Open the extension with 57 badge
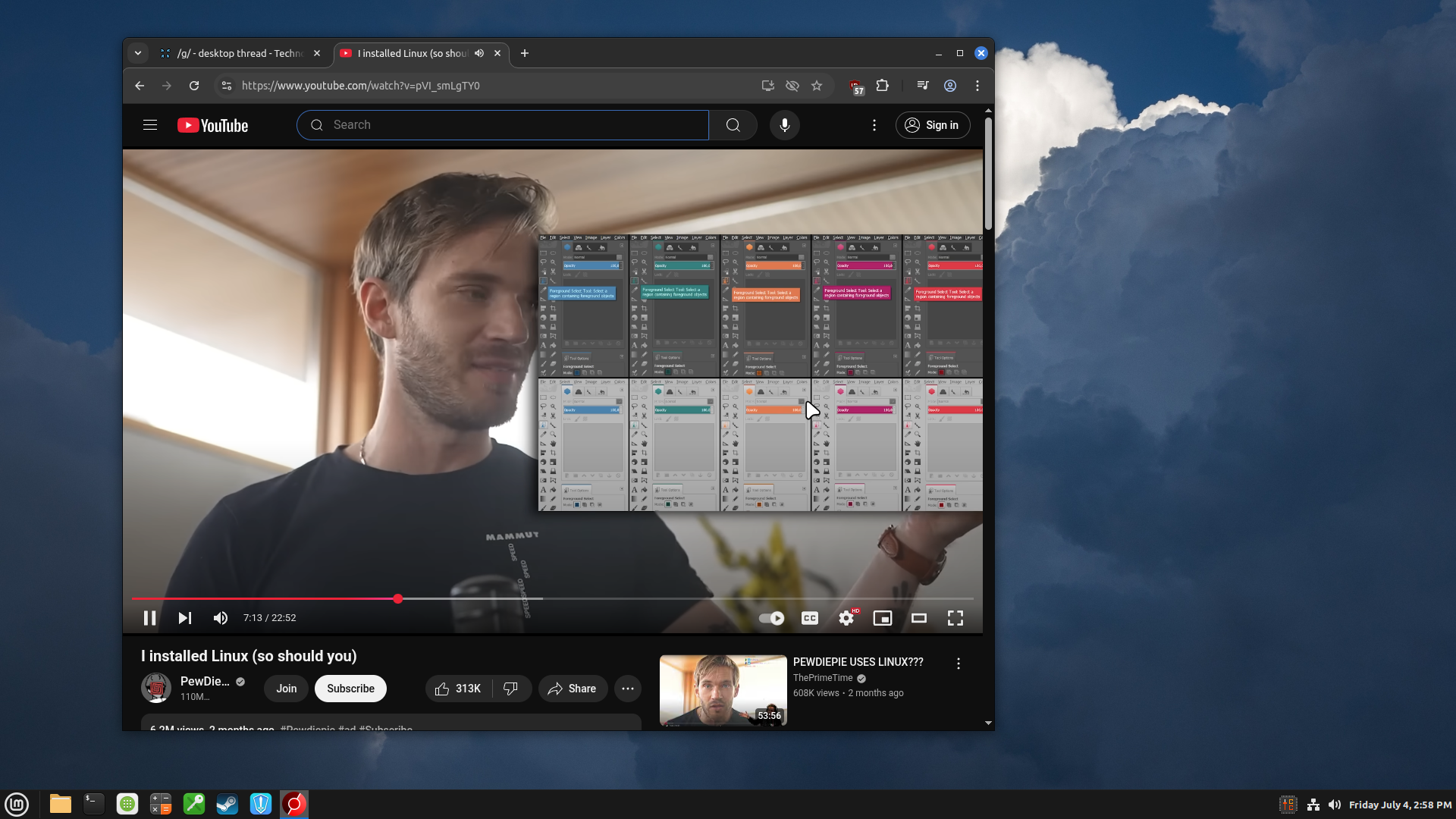Screen dimensions: 1456x819 pos(856,87)
